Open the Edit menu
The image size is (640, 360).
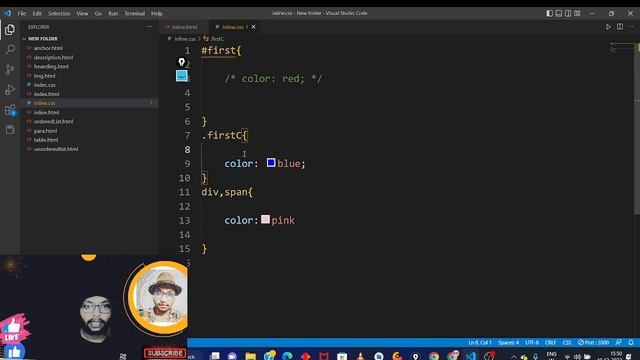pyautogui.click(x=37, y=13)
